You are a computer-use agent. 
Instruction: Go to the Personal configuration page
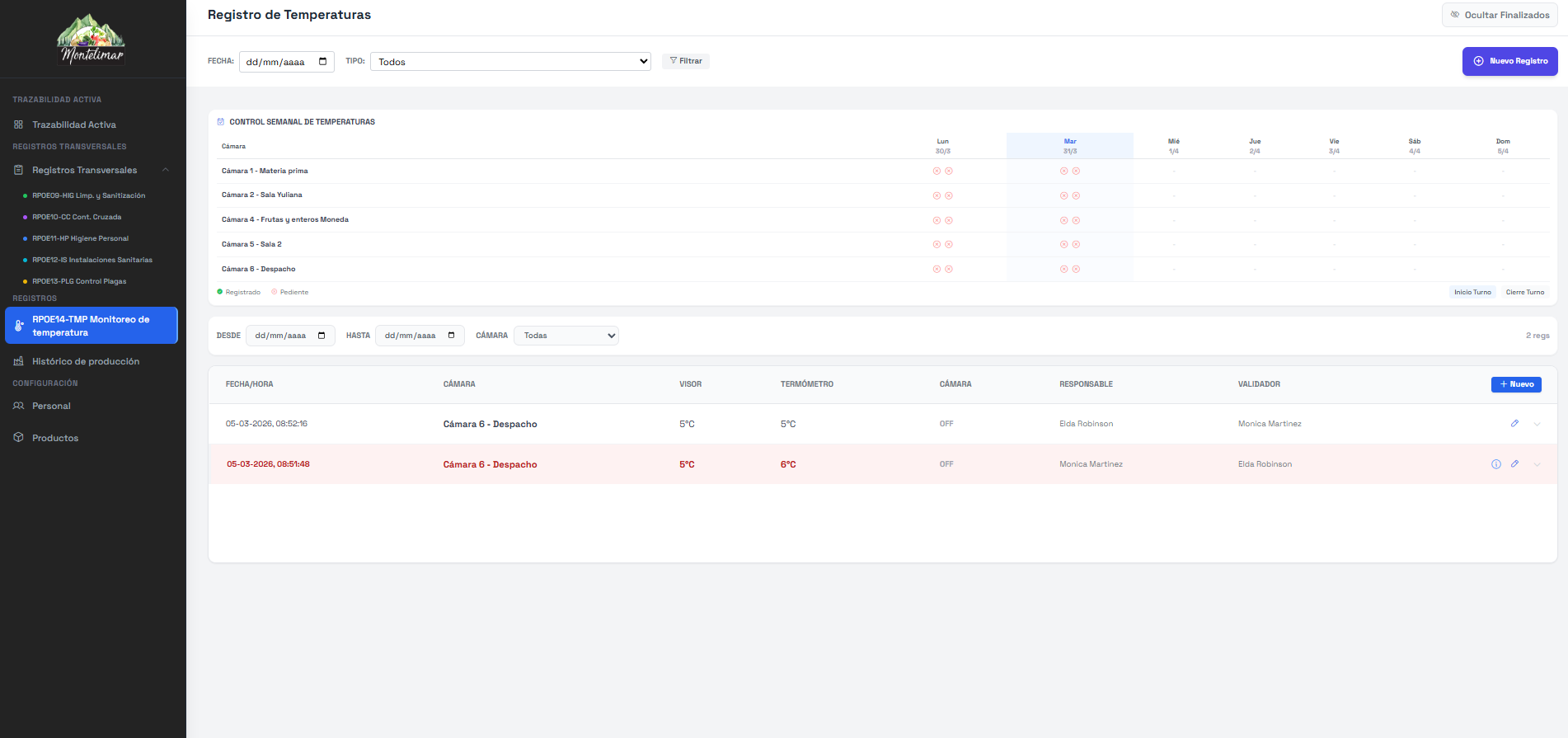pos(51,406)
